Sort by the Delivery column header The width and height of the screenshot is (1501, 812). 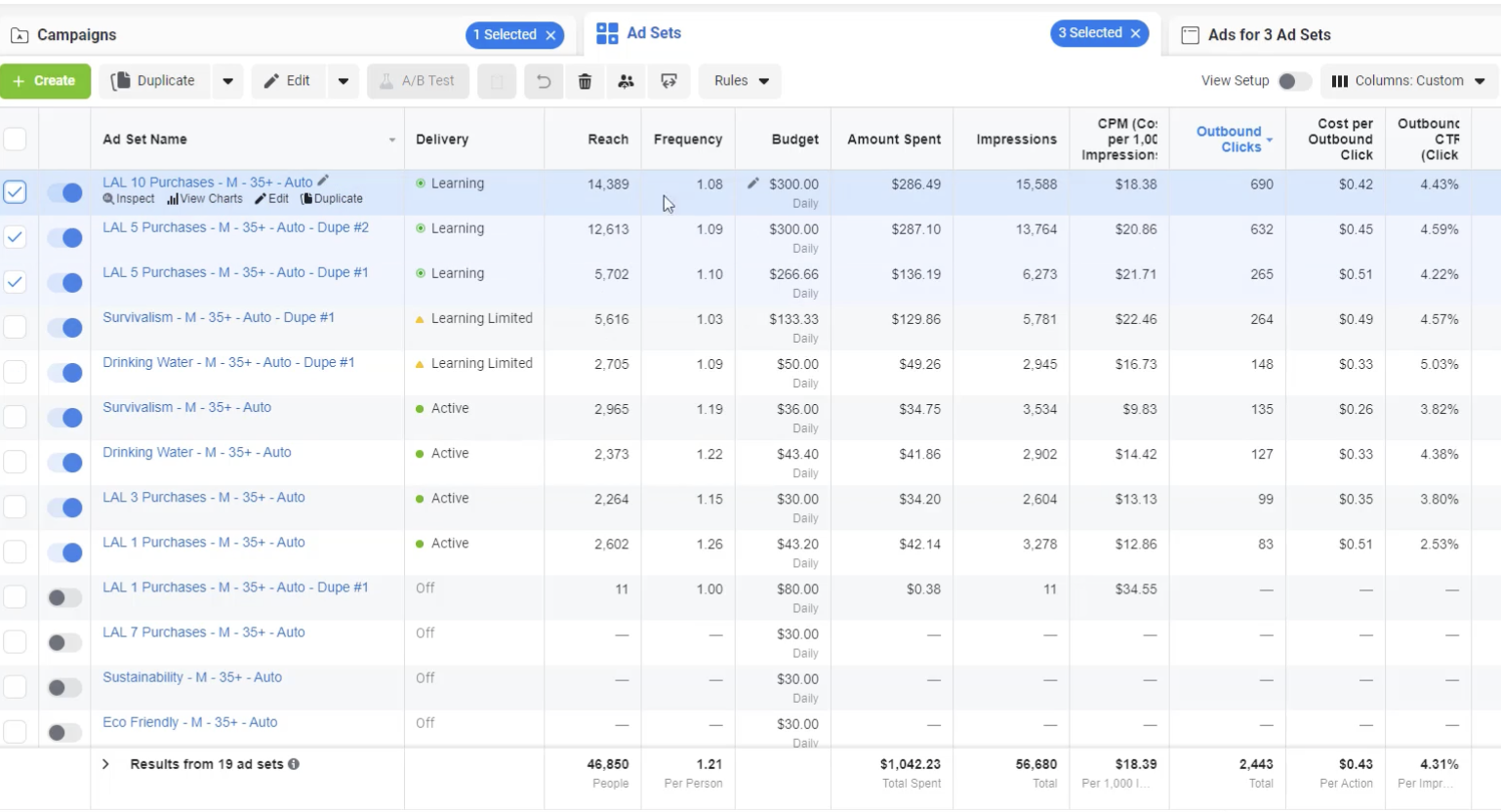(442, 140)
